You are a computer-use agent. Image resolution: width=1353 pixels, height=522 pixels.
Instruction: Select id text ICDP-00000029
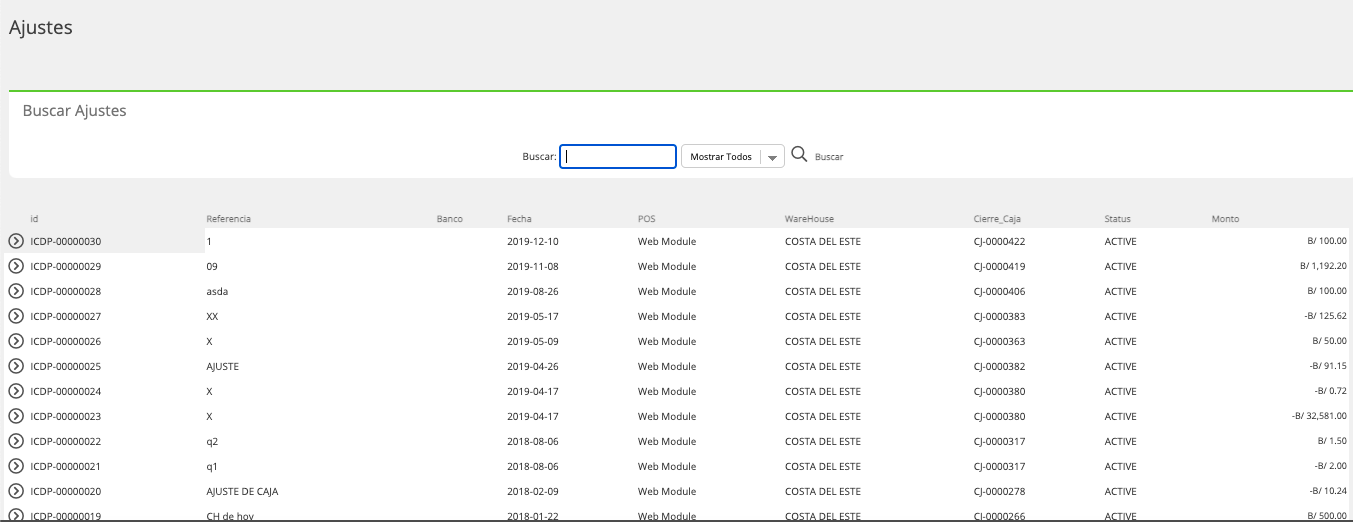[66, 266]
